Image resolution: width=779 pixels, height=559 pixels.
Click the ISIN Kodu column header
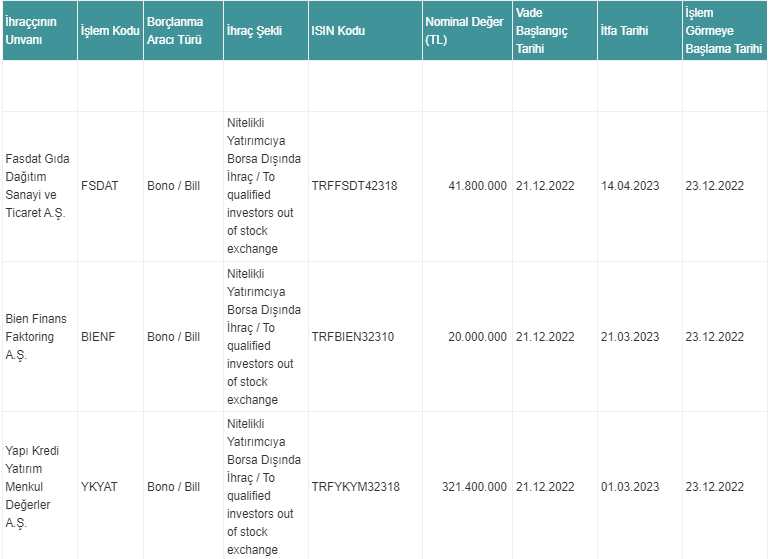365,31
